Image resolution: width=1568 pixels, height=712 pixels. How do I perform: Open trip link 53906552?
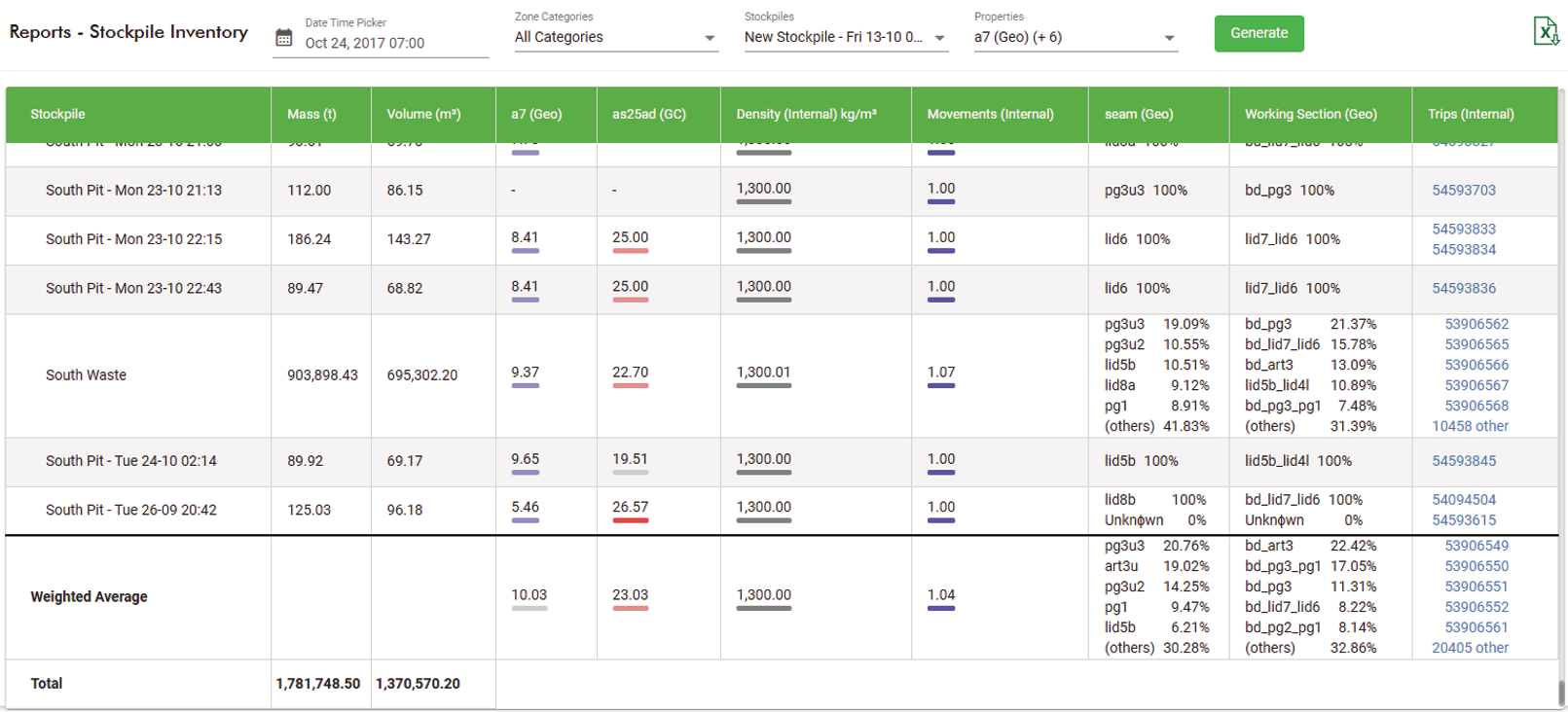point(1477,607)
